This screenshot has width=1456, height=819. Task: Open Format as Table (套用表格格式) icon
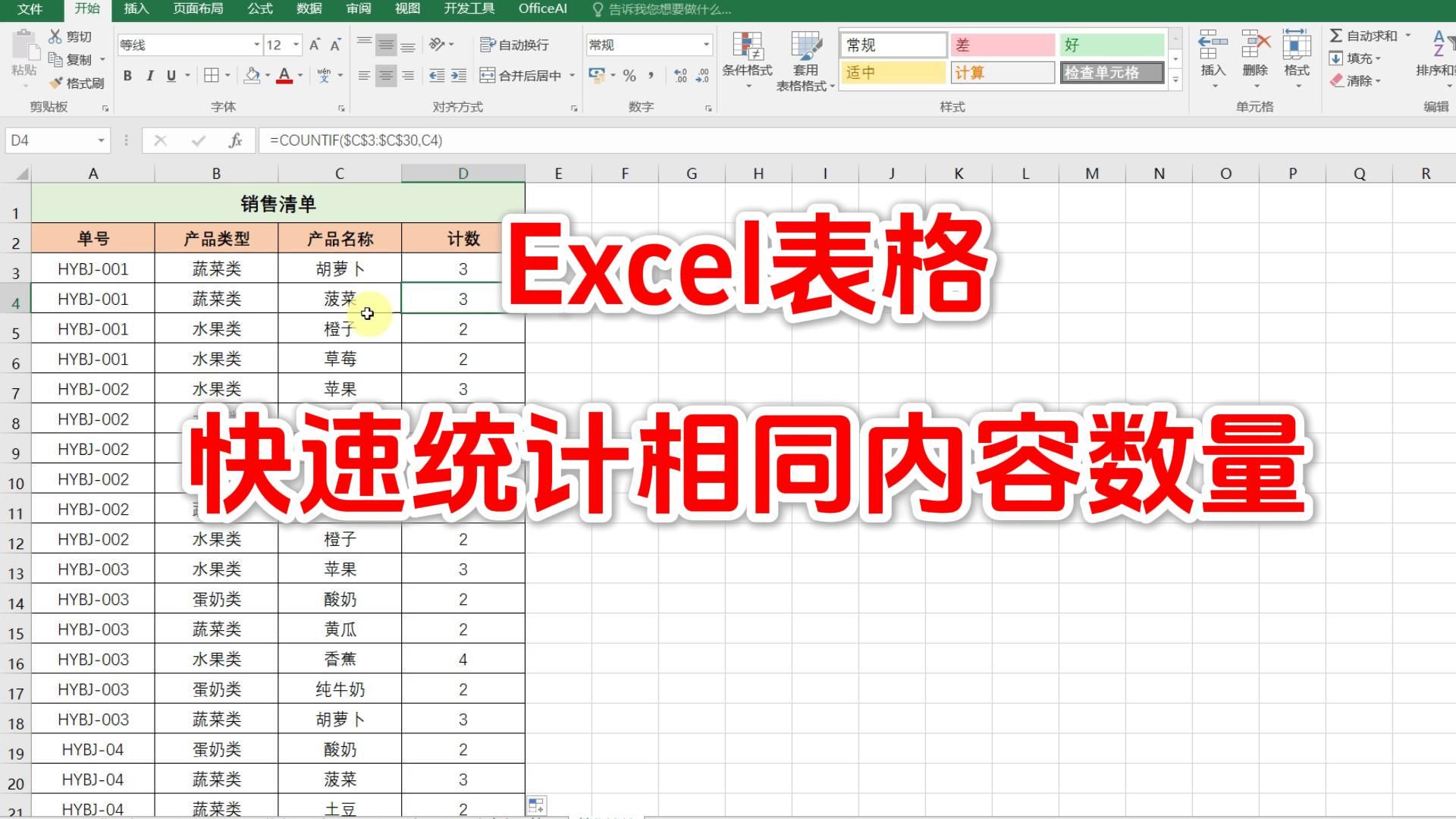tap(805, 46)
